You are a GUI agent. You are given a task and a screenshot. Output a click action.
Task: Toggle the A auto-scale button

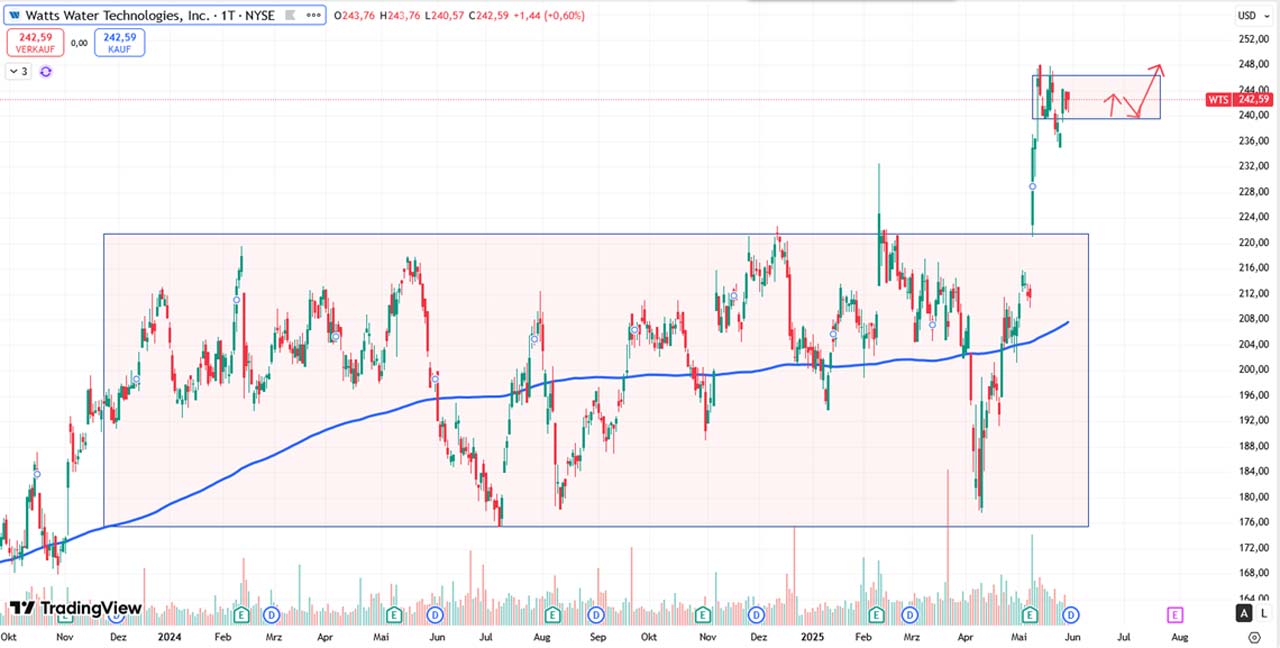tap(1243, 613)
